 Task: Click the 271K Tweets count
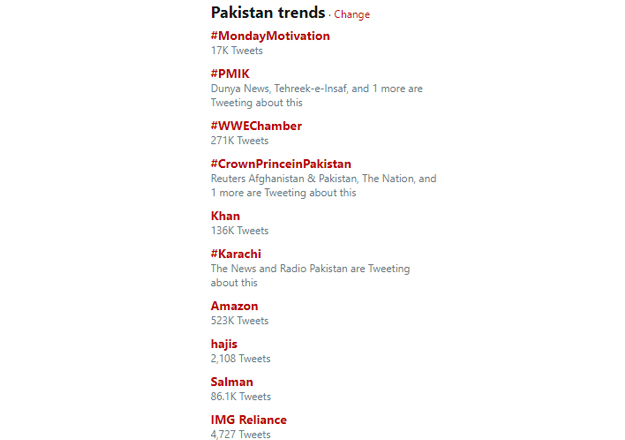pyautogui.click(x=240, y=141)
